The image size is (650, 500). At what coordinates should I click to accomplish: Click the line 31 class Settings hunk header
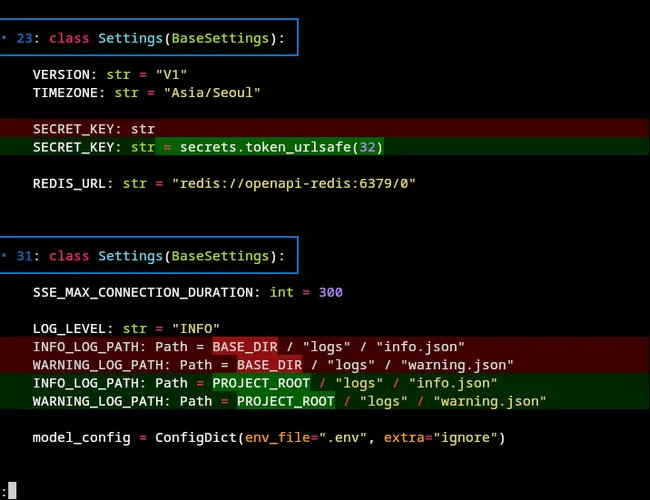(x=149, y=255)
